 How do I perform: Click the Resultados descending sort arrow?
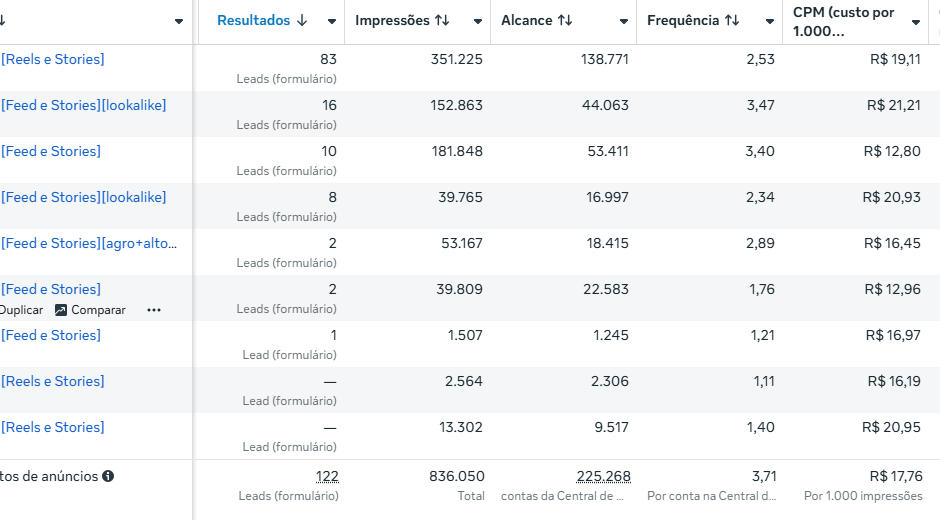pyautogui.click(x=302, y=21)
